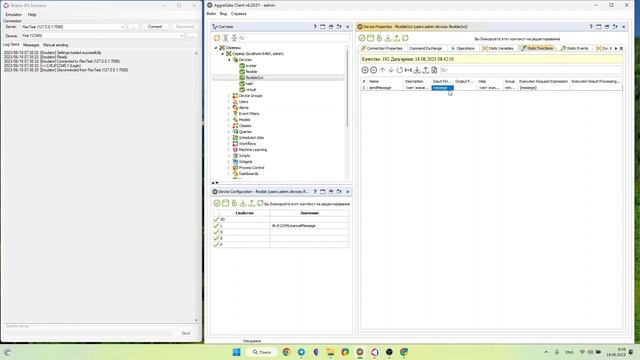Image resolution: width=640 pixels, height=360 pixels.
Task: Select the virtual device in tree
Action: (x=251, y=89)
